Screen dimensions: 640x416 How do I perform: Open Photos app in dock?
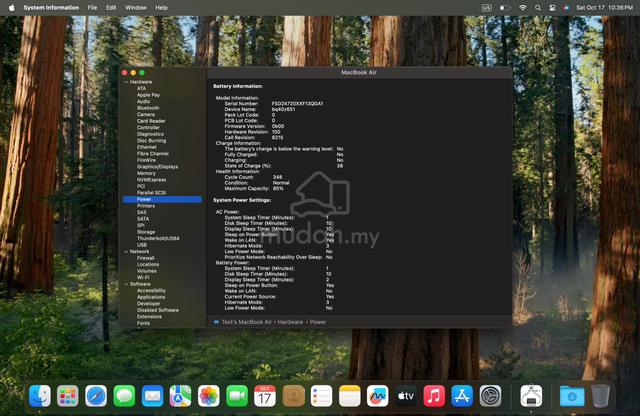[x=209, y=396]
